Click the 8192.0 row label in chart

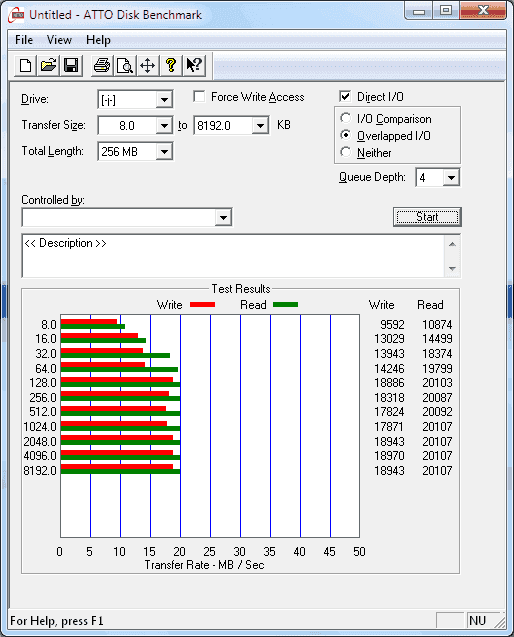(x=40, y=470)
